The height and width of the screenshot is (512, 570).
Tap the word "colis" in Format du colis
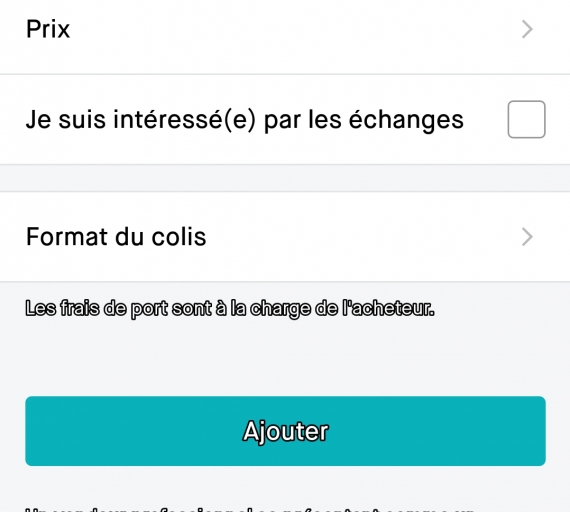coord(179,237)
